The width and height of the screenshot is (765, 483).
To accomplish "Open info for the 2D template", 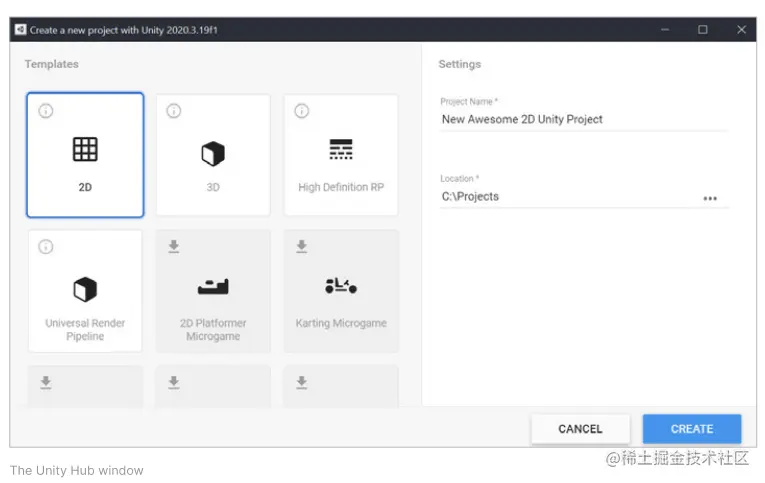I will click(46, 111).
